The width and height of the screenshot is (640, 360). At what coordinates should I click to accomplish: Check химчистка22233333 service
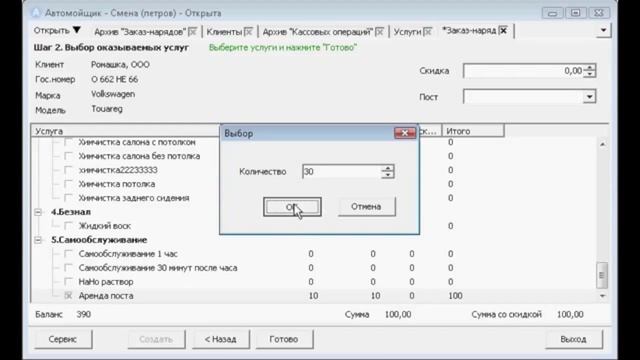[69, 170]
